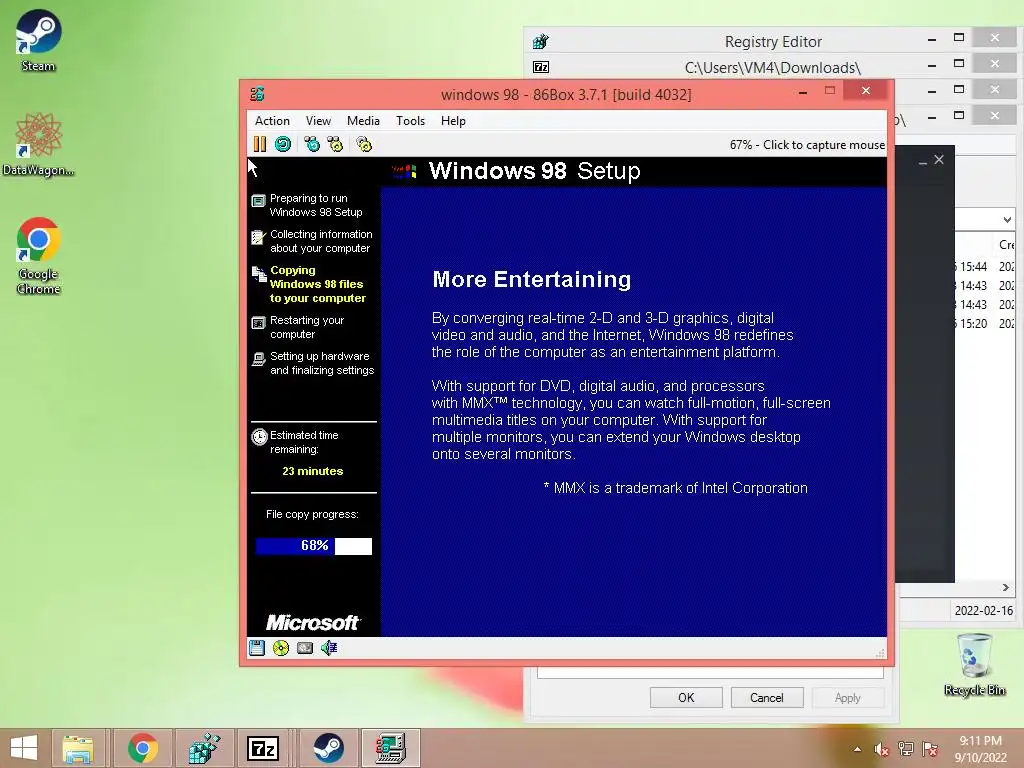Click the floppy disk status bar icon
1024x768 pixels.
pyautogui.click(x=257, y=648)
